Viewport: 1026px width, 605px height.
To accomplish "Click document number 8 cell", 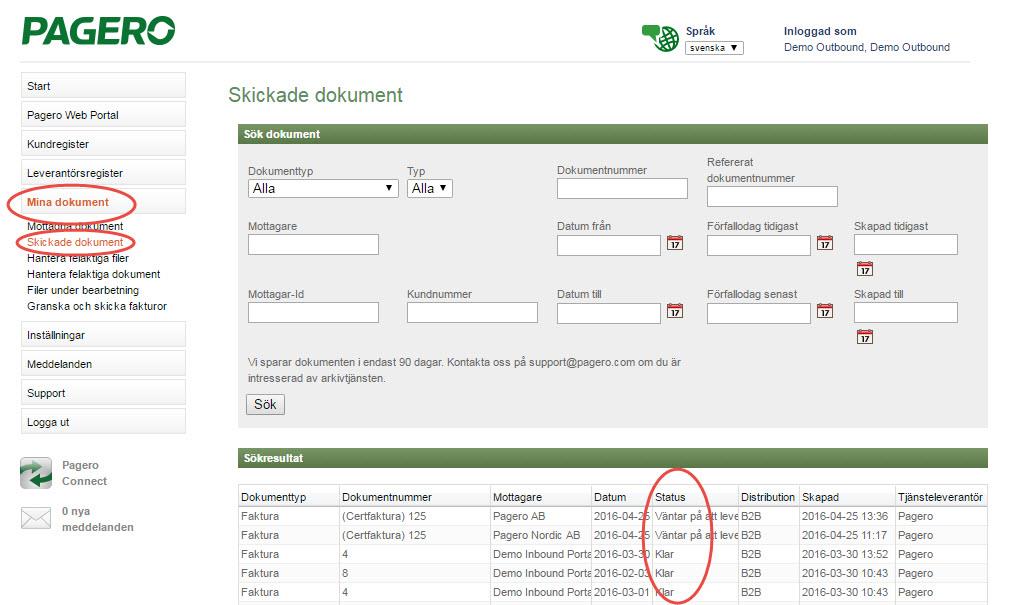I will tap(415, 573).
